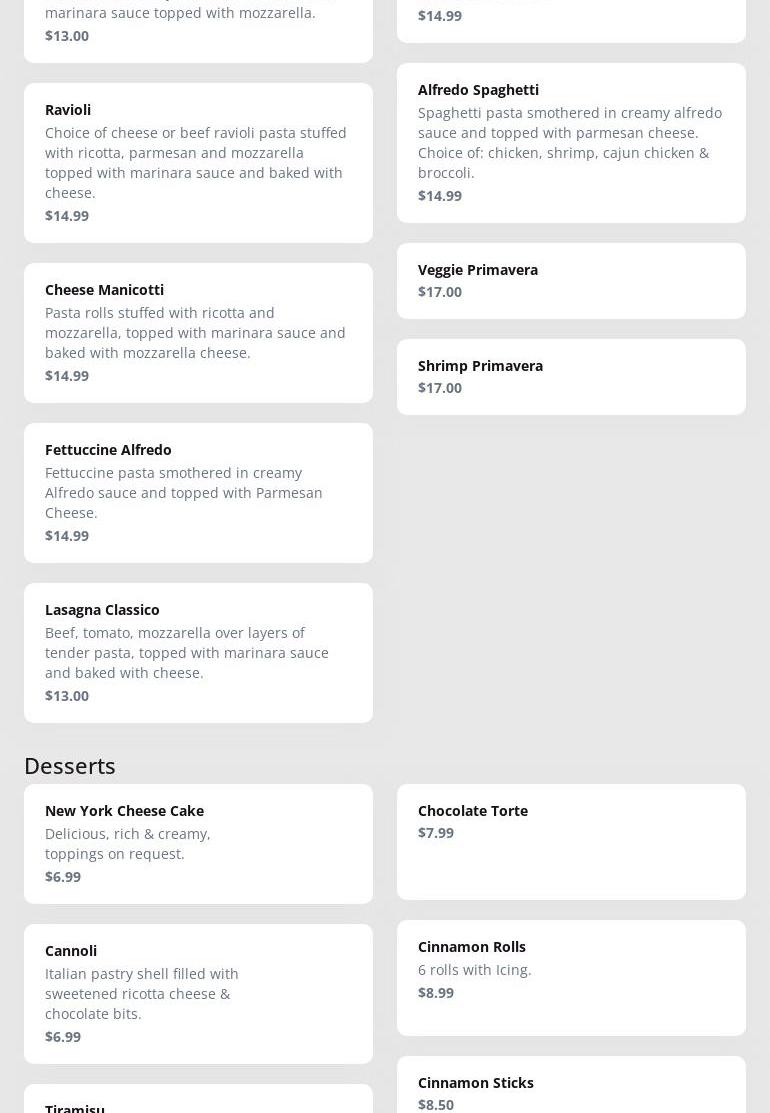The width and height of the screenshot is (770, 1113).
Task: Click the Cannoli description text
Action: coord(142,994)
